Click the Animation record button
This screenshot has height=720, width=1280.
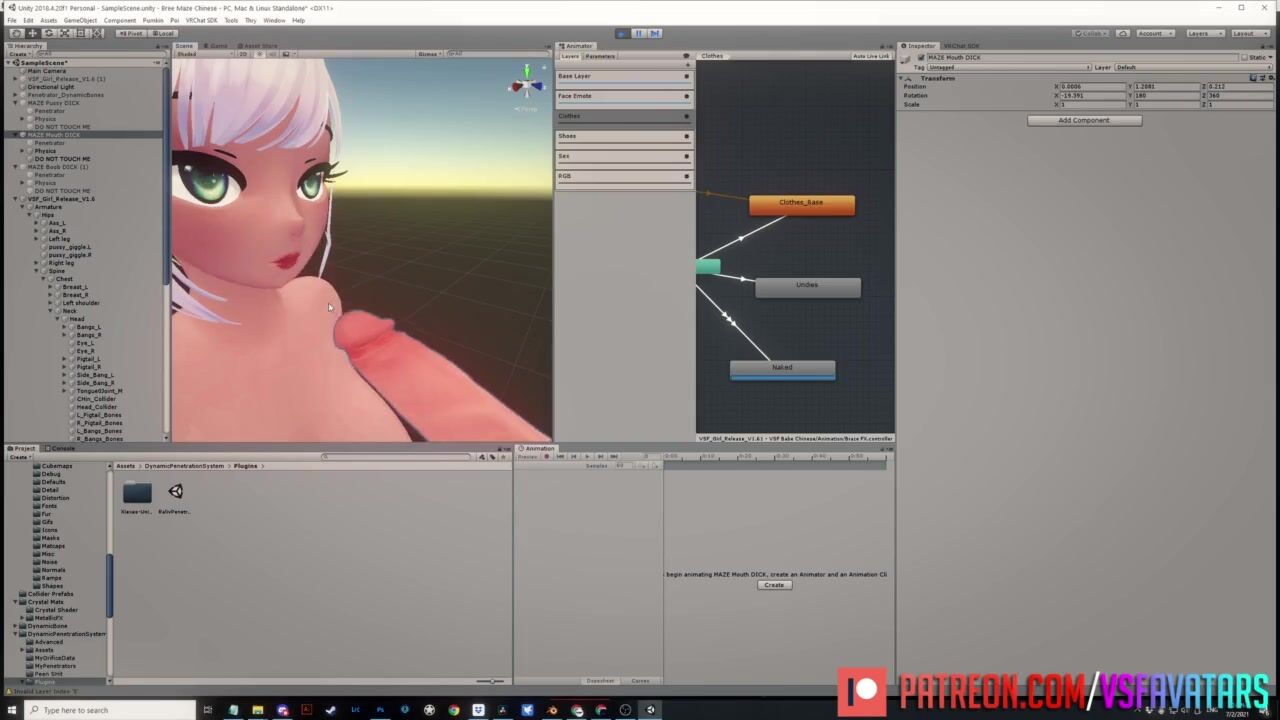pyautogui.click(x=547, y=457)
